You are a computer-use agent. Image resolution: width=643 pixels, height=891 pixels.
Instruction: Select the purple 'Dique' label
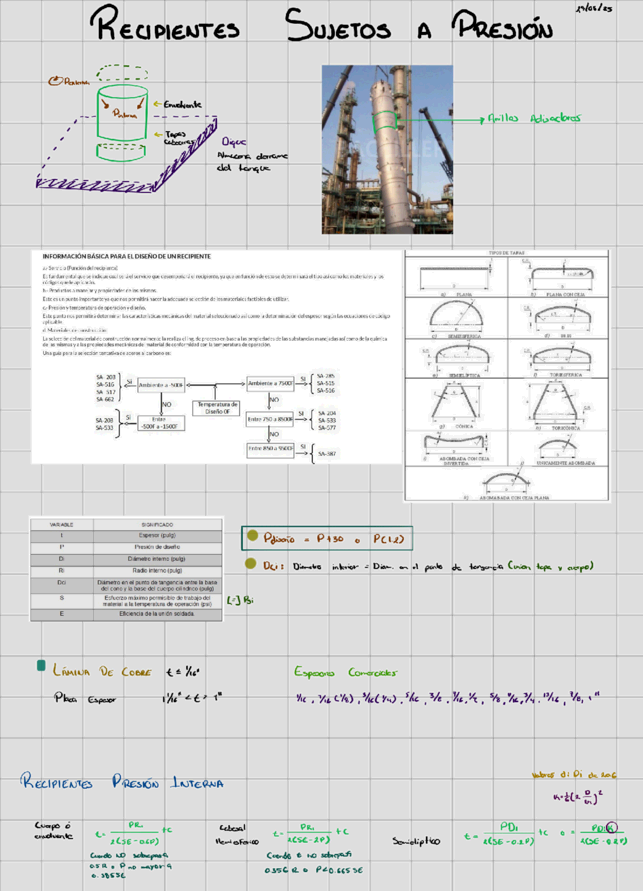pyautogui.click(x=233, y=142)
